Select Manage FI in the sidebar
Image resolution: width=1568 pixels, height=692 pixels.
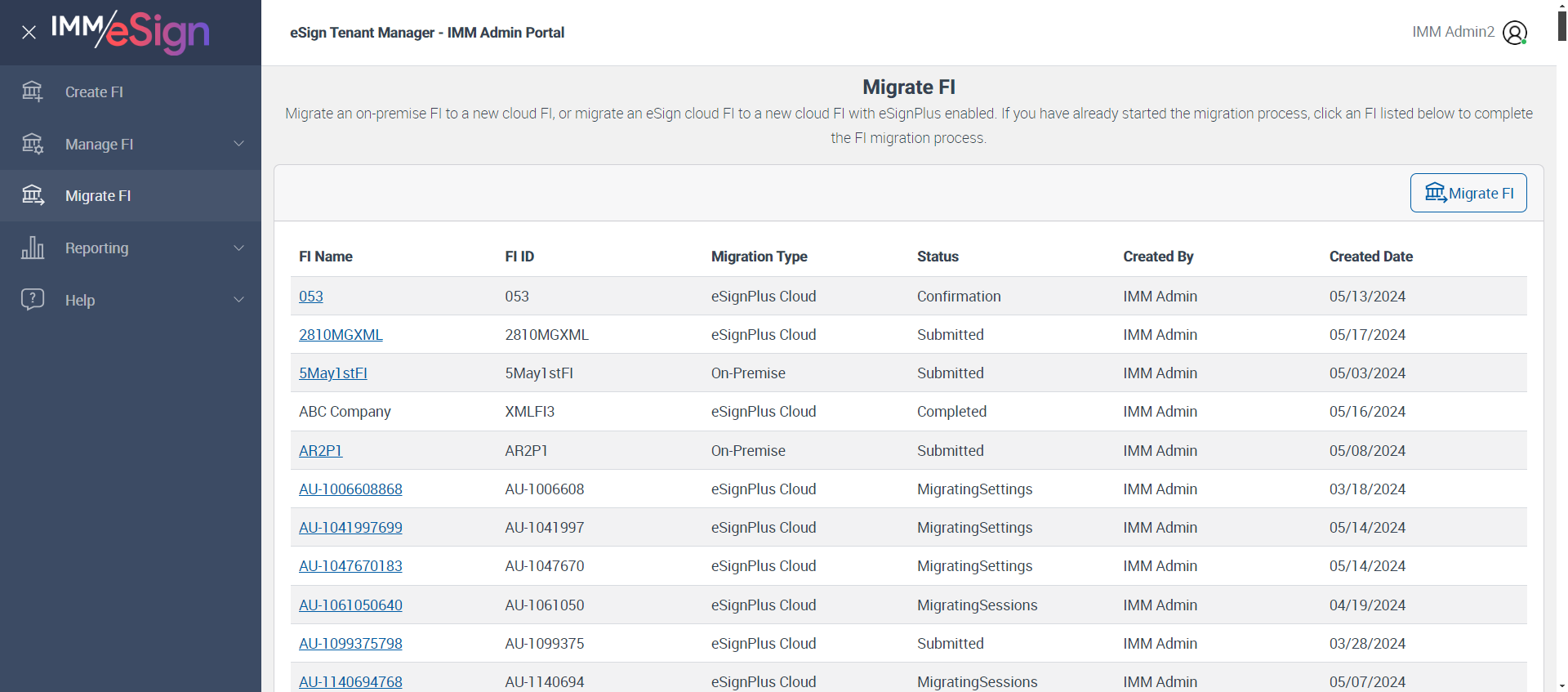tap(131, 144)
